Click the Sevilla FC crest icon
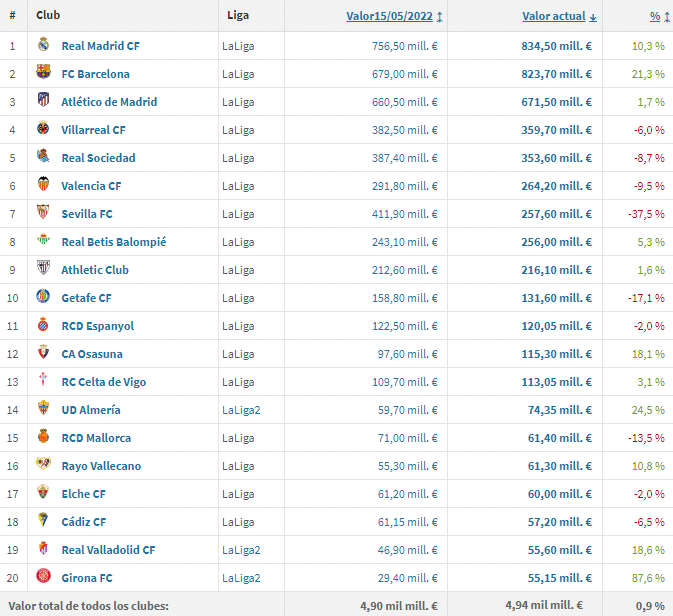 point(43,212)
